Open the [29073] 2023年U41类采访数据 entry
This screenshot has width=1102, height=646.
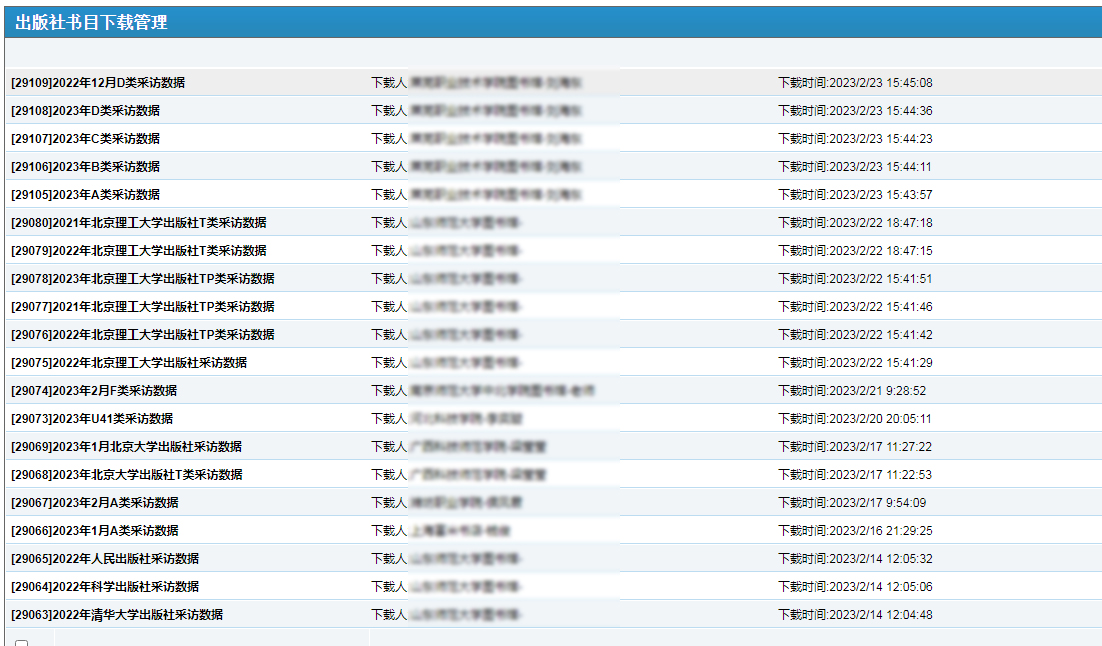point(92,419)
